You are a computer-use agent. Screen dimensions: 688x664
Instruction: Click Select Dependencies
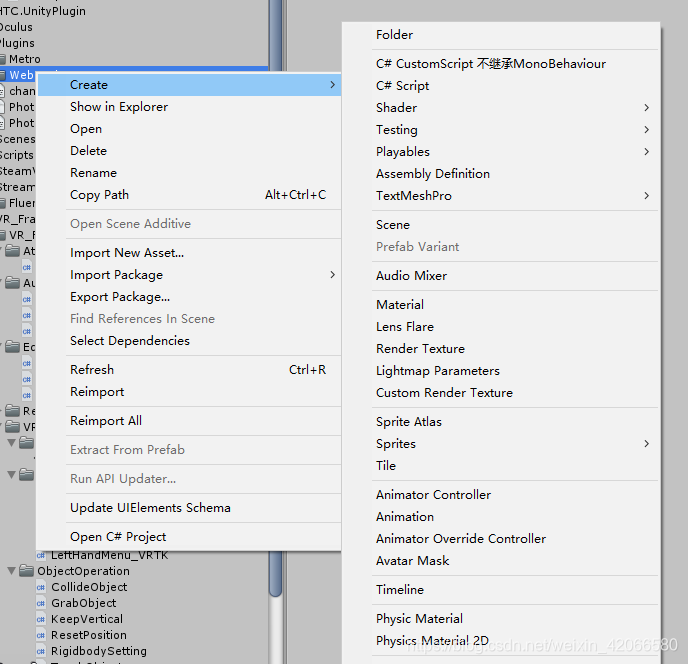(x=190, y=341)
